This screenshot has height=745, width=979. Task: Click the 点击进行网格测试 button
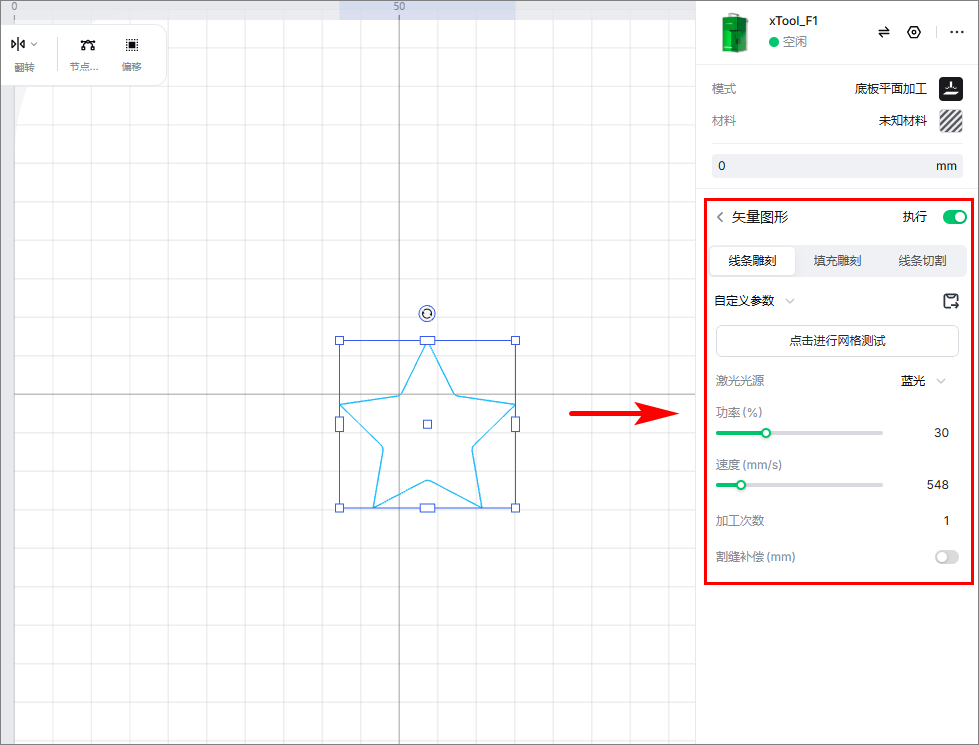pos(837,341)
